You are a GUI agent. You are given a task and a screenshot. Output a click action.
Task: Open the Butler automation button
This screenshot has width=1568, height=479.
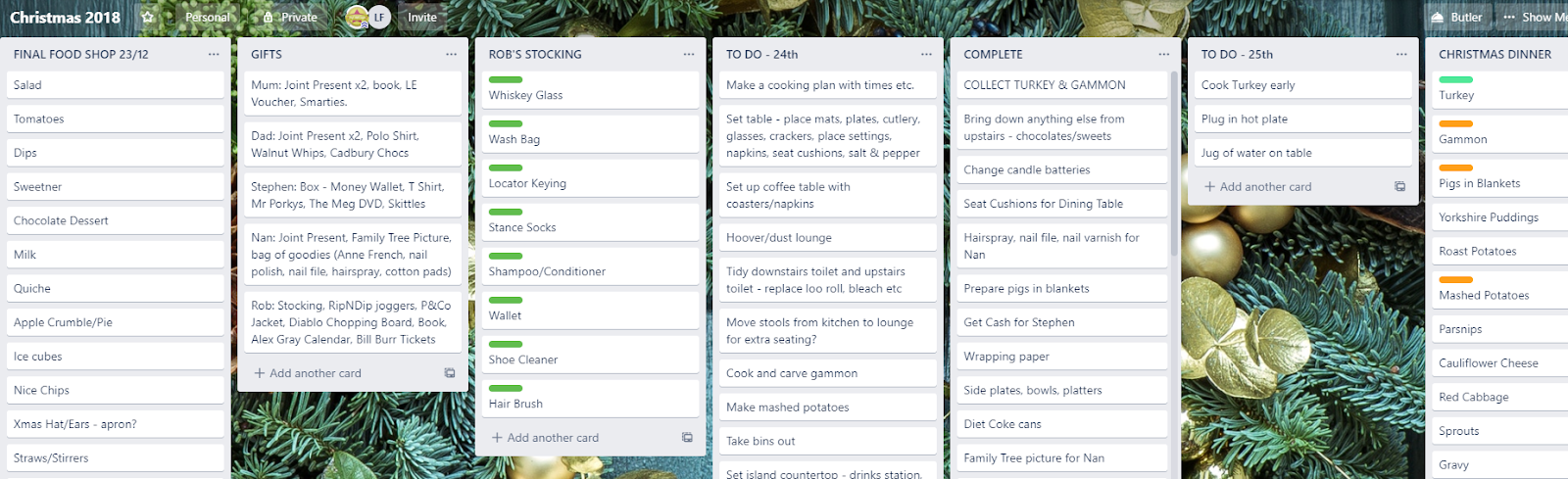pyautogui.click(x=1456, y=17)
